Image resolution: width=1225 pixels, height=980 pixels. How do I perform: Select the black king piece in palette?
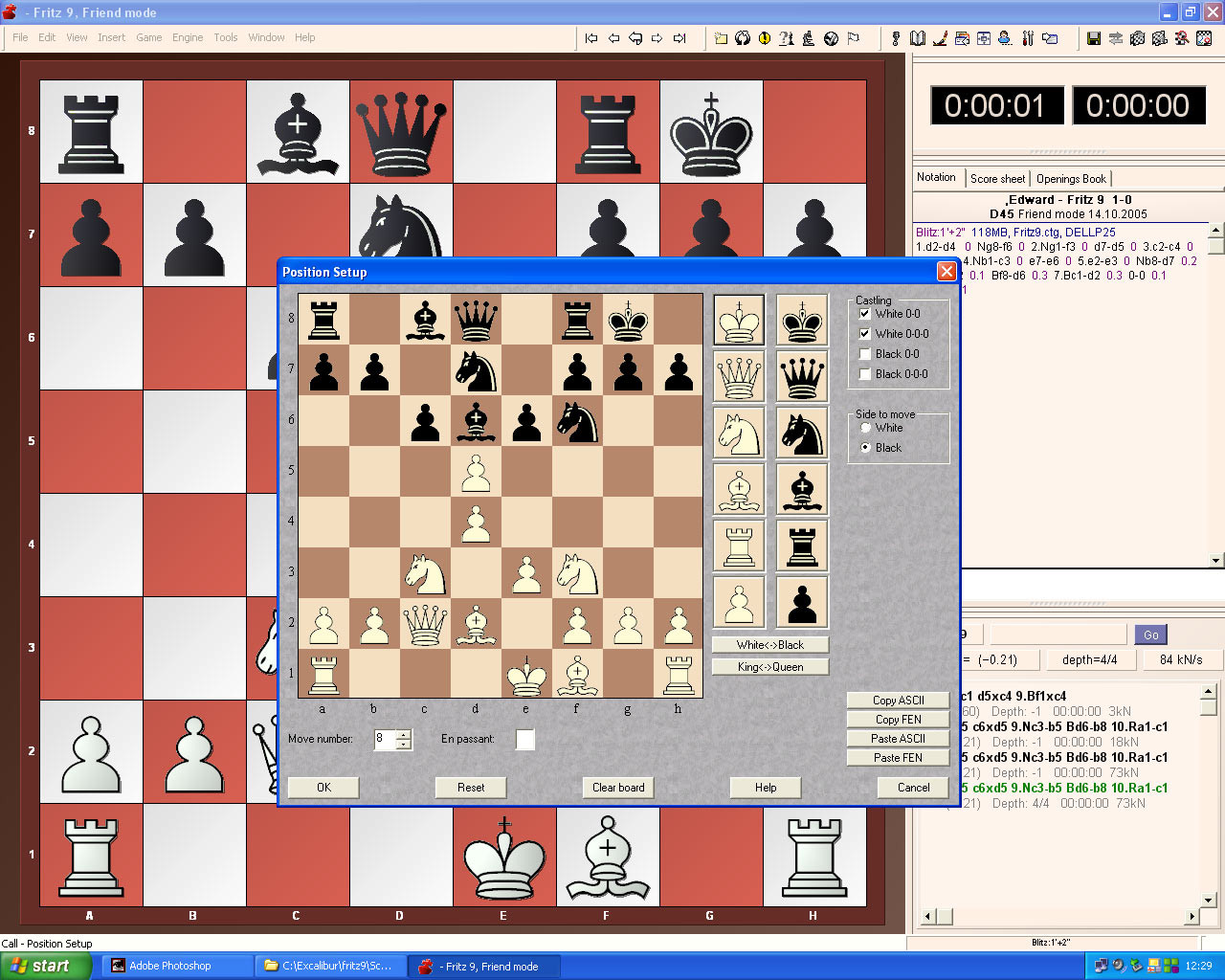tap(802, 320)
